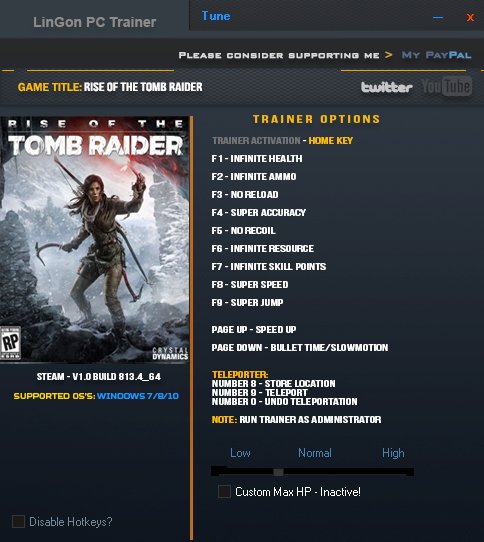
Task: Click 'F7 - Infinite Skill Points' option
Action: pos(269,267)
